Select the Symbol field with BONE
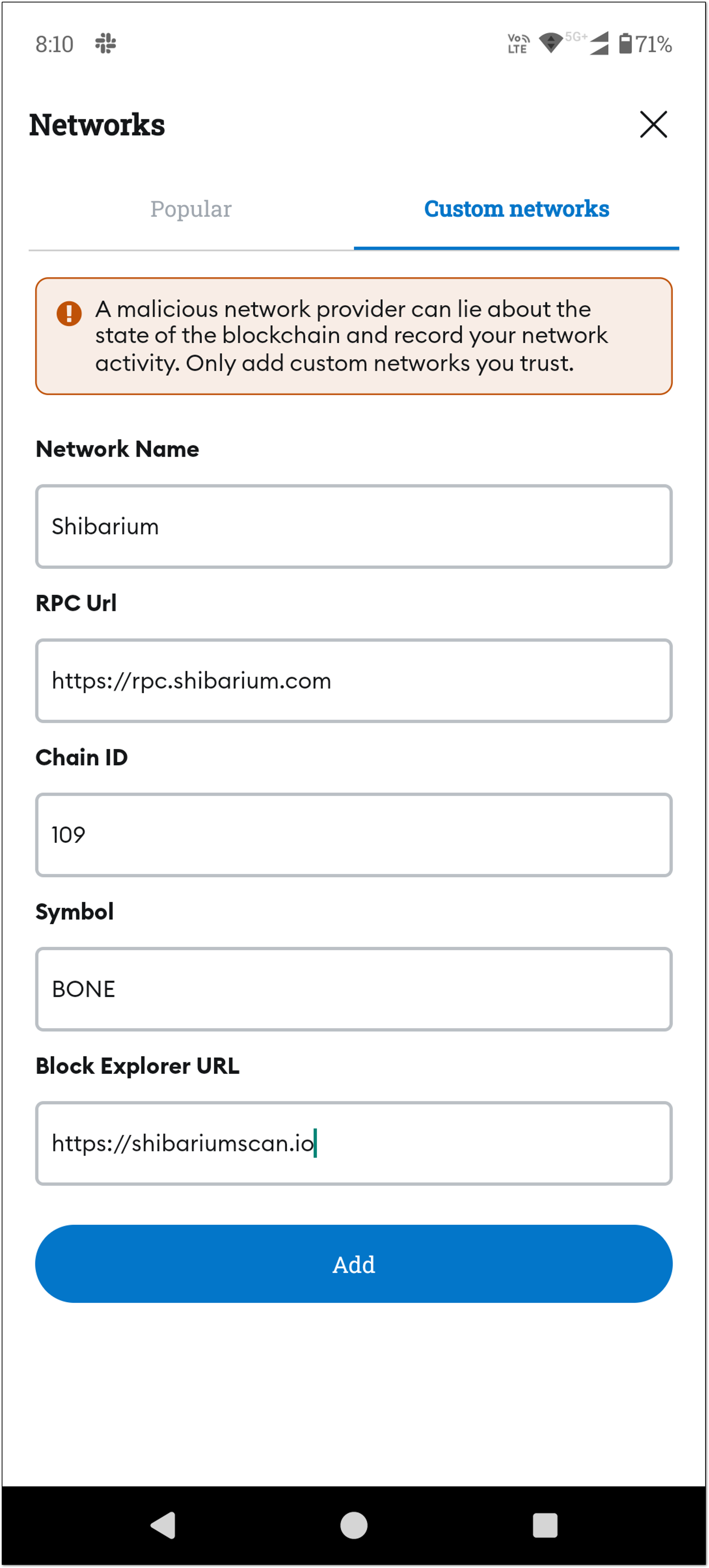Screen dimensions: 709x1568 point(353,989)
